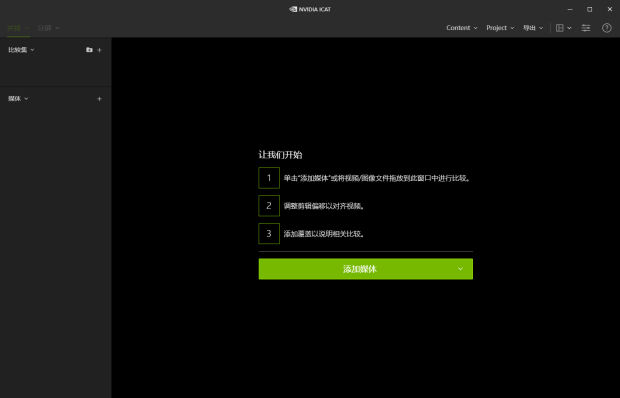Click the plus icon beside 媒体
This screenshot has width=620, height=398.
click(99, 99)
